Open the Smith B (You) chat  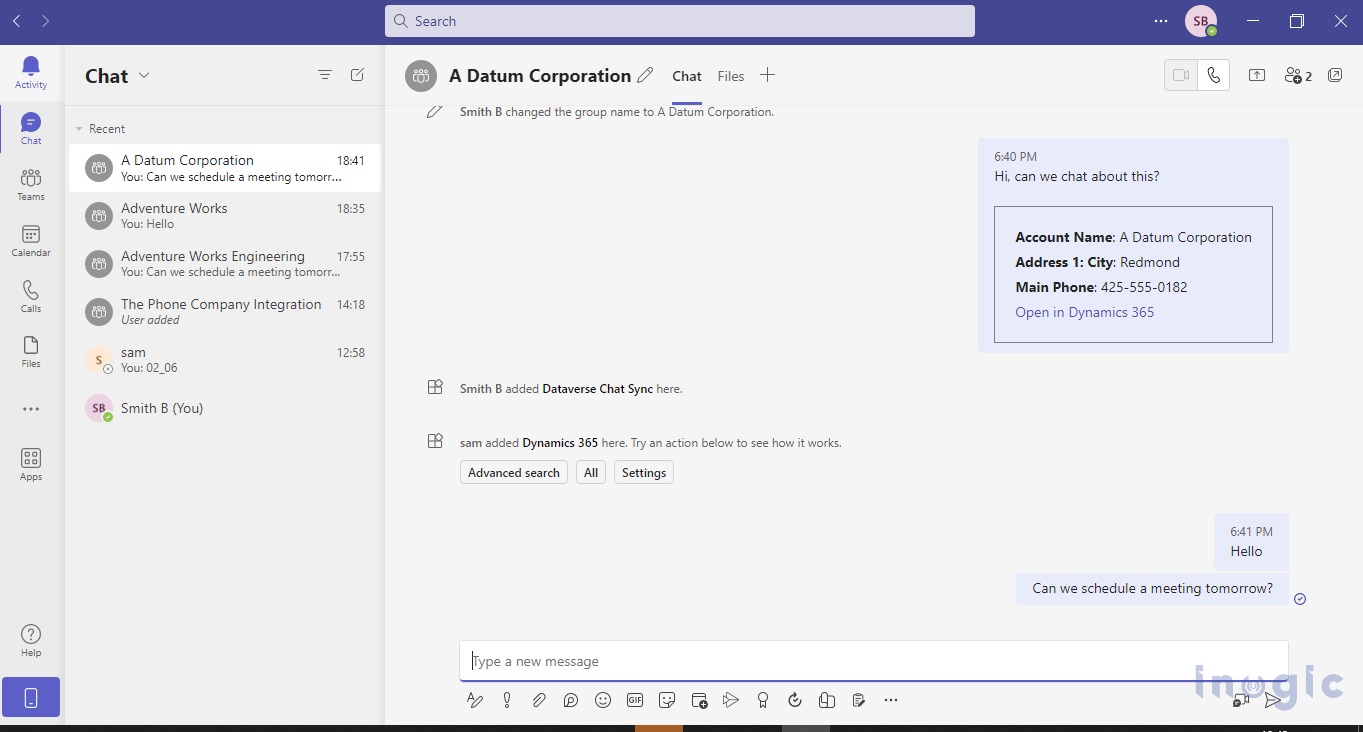(225, 408)
